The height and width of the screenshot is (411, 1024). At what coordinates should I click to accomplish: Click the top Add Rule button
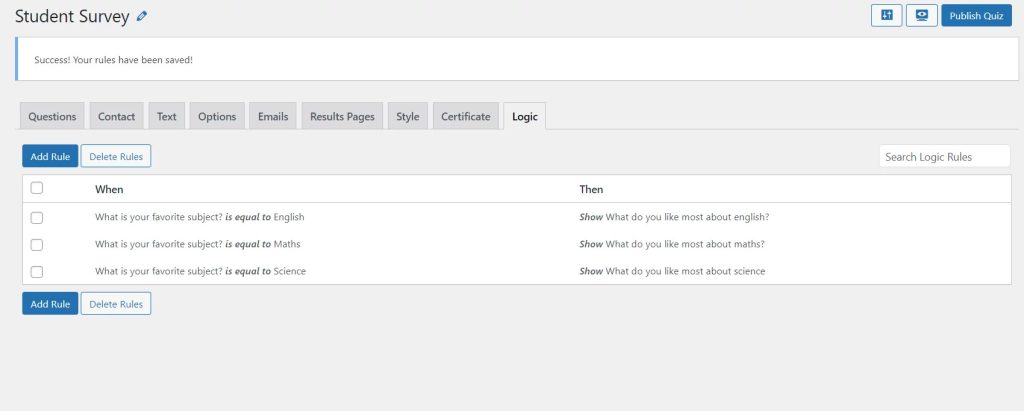50,156
